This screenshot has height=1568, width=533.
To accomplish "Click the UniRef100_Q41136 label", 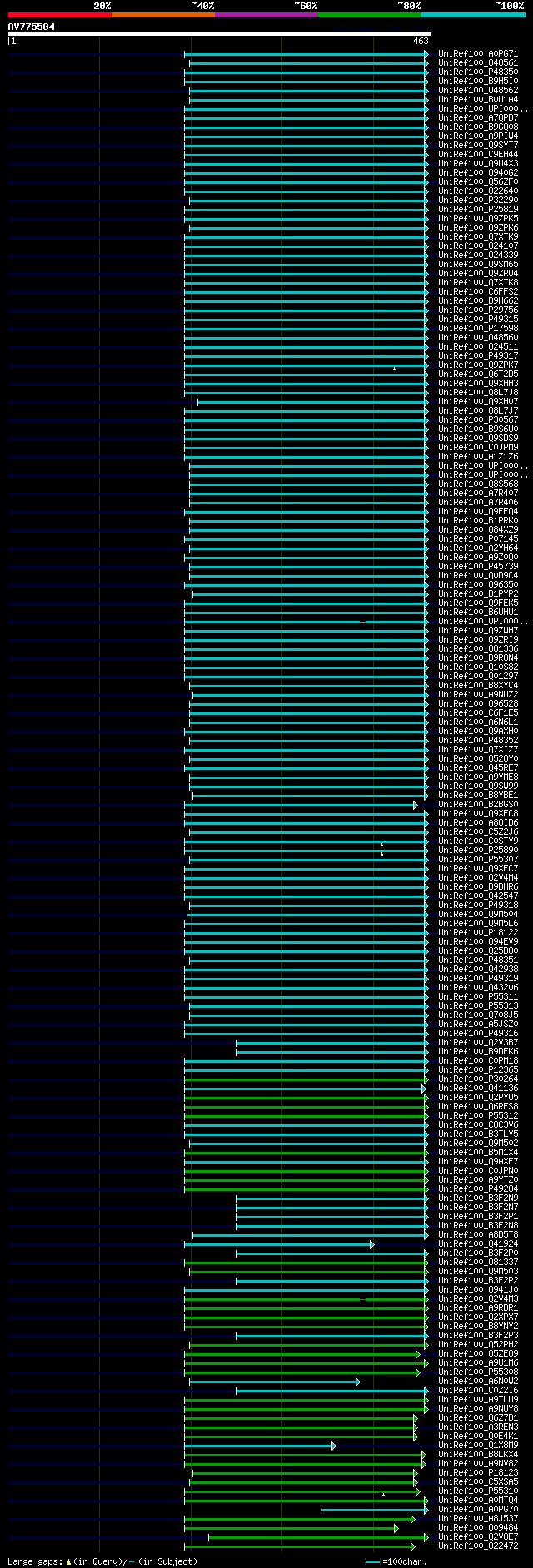I will [x=478, y=1088].
